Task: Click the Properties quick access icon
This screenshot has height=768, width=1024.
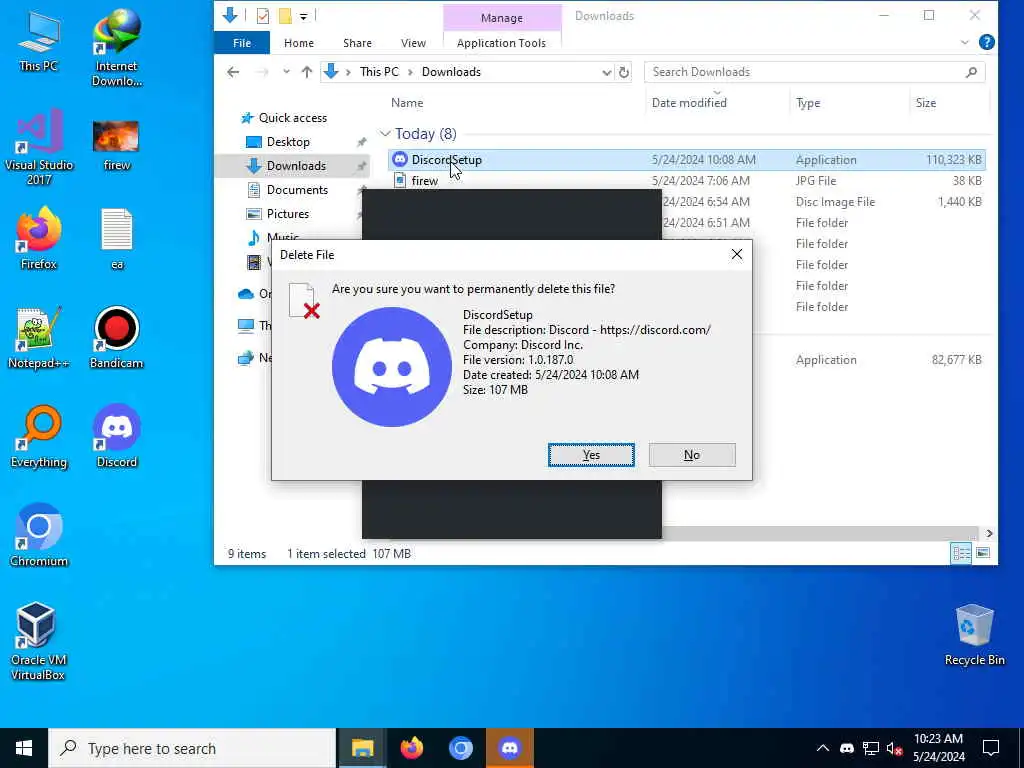Action: pos(263,16)
